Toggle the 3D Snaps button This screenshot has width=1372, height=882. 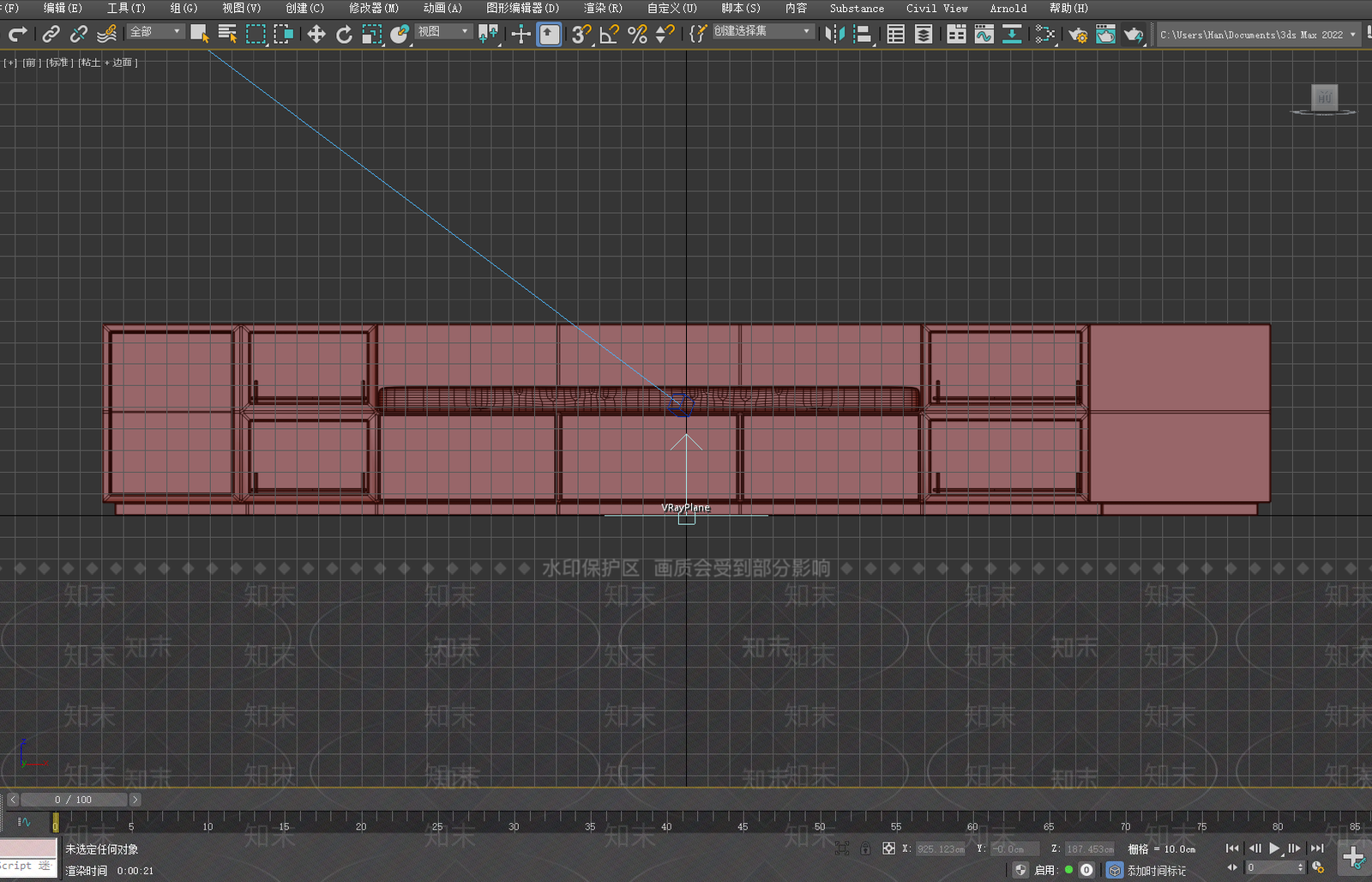(581, 34)
